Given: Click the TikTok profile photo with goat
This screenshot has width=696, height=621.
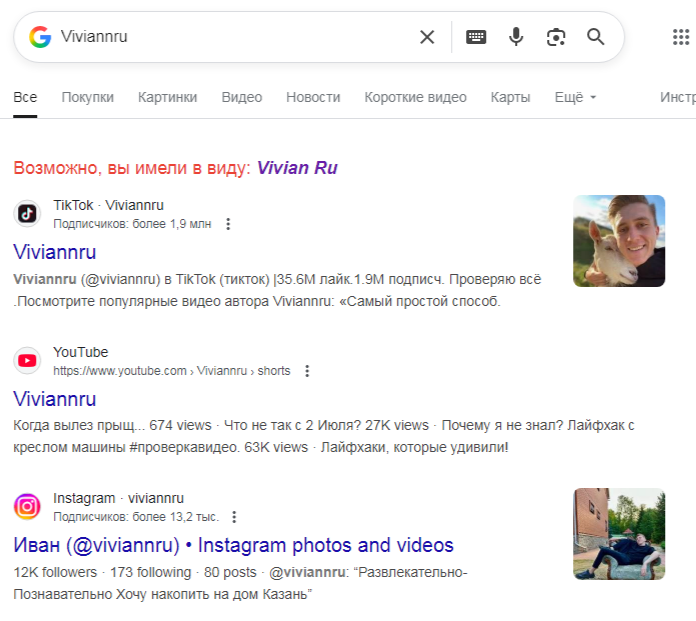Looking at the screenshot, I should [619, 241].
